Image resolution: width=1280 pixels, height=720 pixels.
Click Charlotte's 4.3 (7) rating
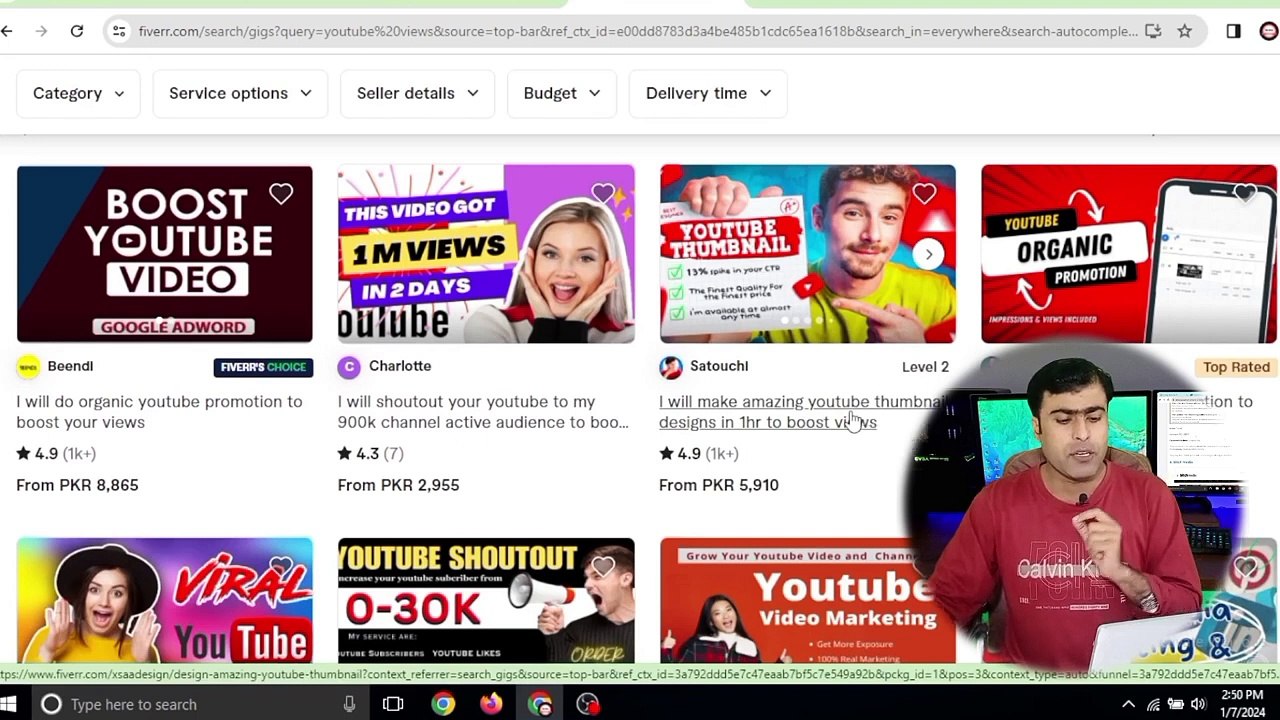click(x=371, y=453)
